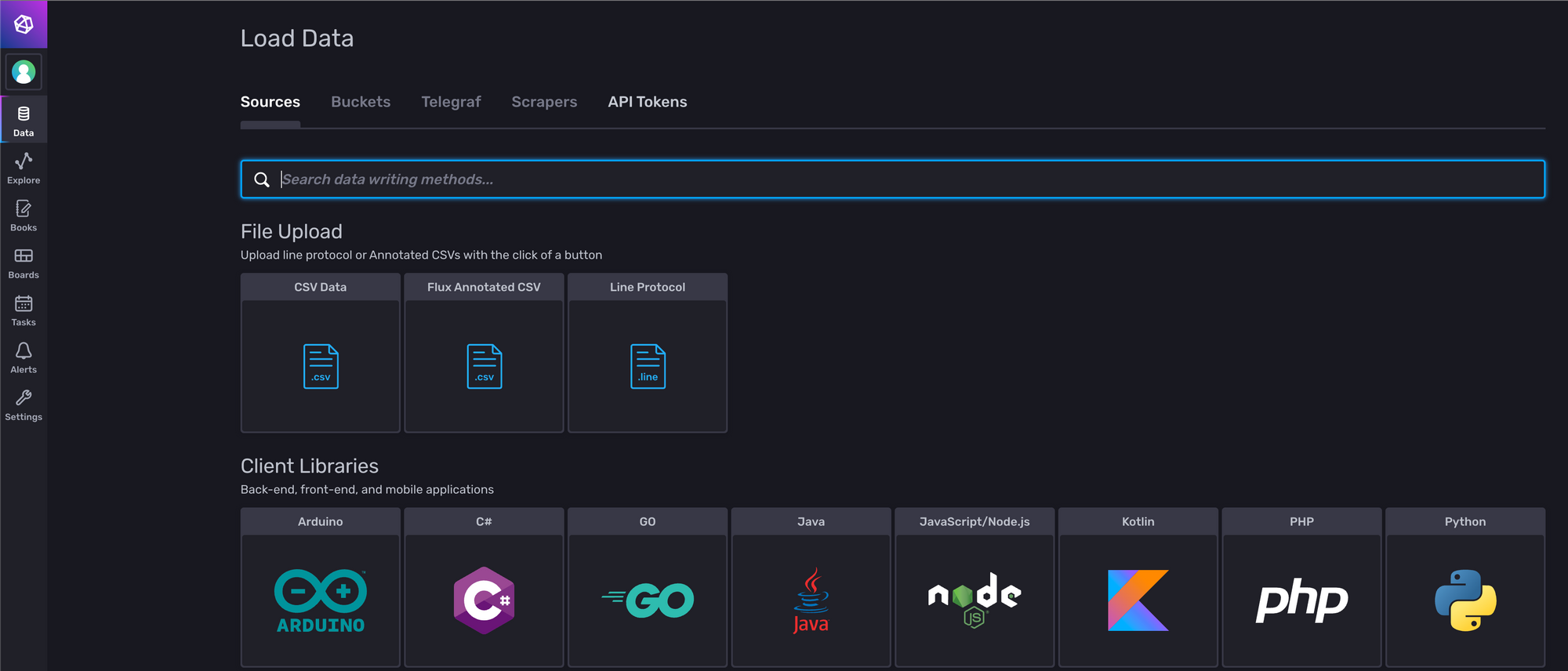Choose the Arduino client library logo
This screenshot has height=671, width=1568.
(321, 600)
